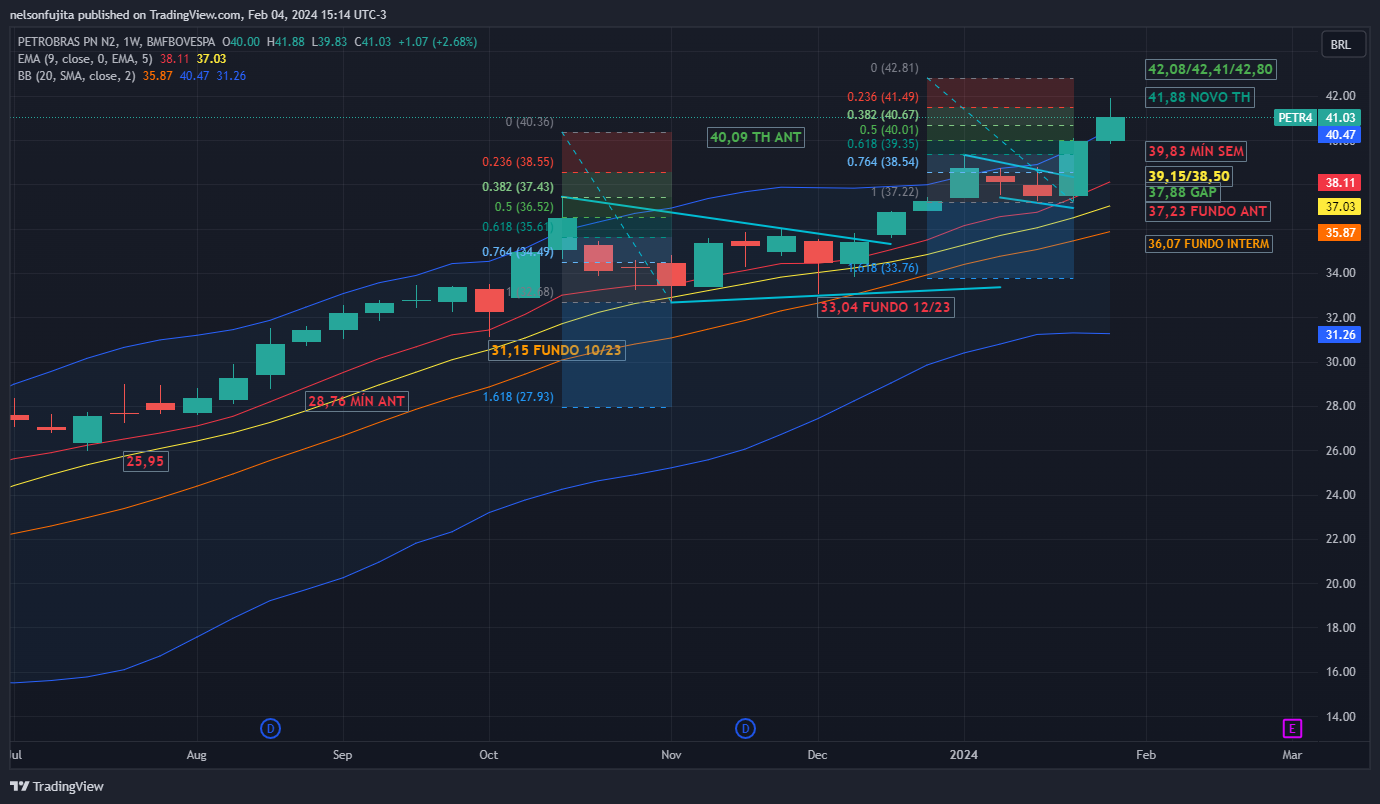Click the 'Mar' time axis label

point(1292,754)
